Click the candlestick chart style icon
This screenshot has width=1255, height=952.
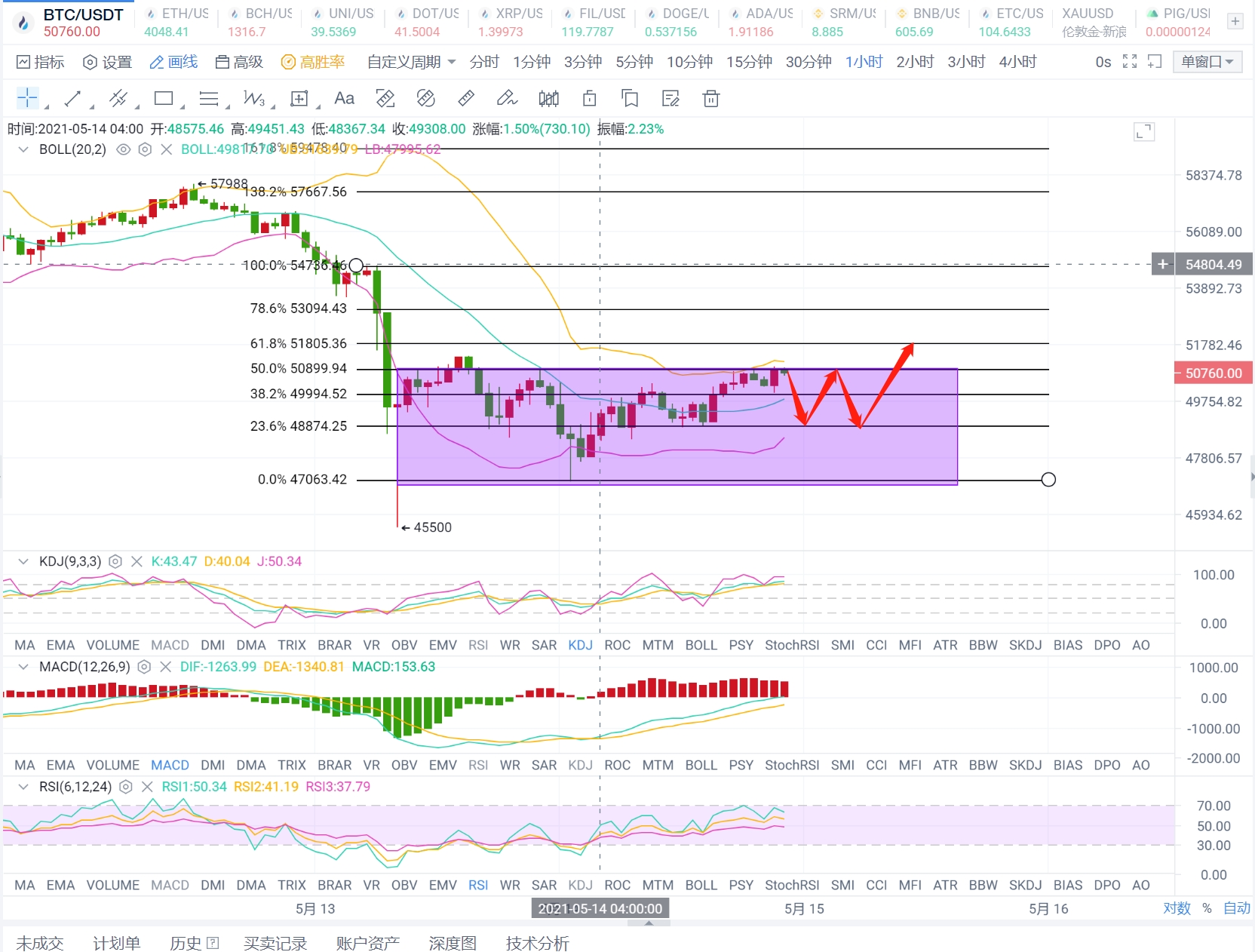[549, 98]
